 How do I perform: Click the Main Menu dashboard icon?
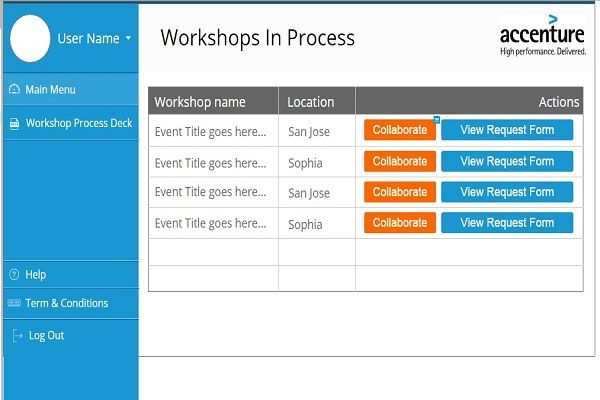click(x=14, y=90)
